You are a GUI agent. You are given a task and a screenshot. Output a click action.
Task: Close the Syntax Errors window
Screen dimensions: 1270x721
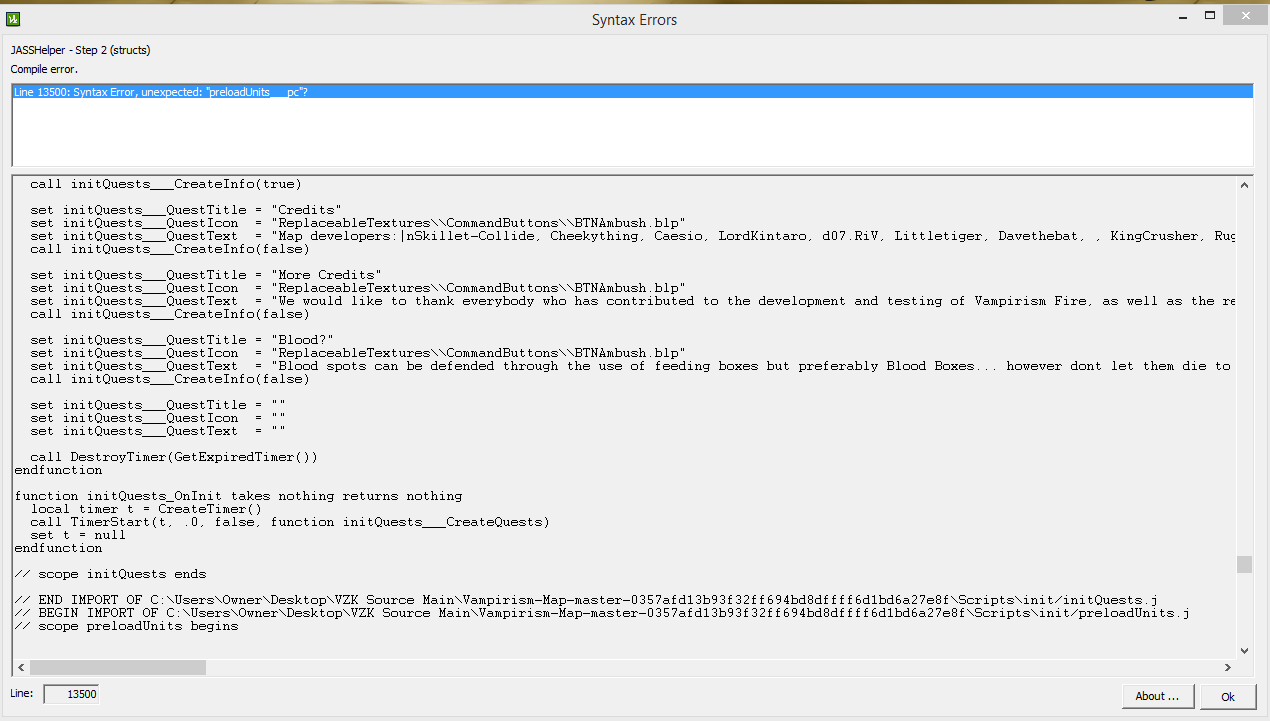[x=1244, y=15]
